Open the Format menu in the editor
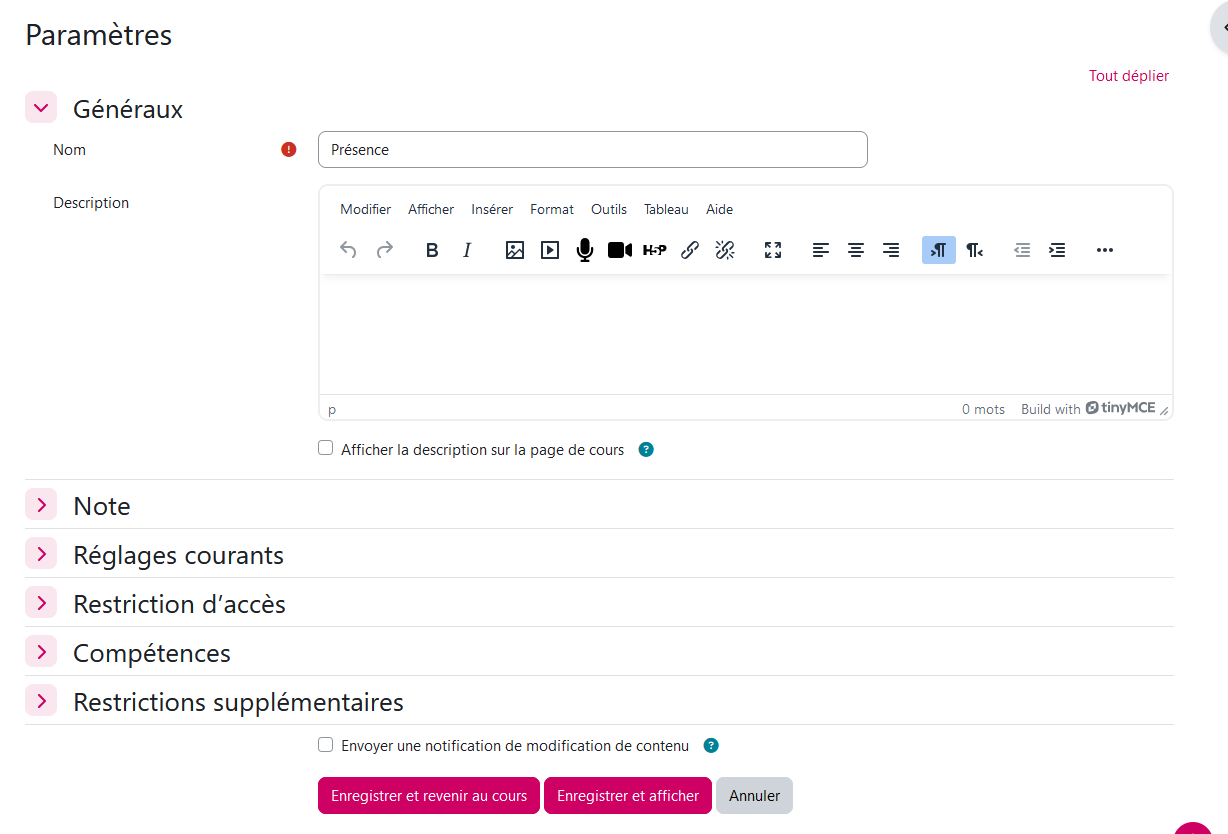 (x=552, y=209)
